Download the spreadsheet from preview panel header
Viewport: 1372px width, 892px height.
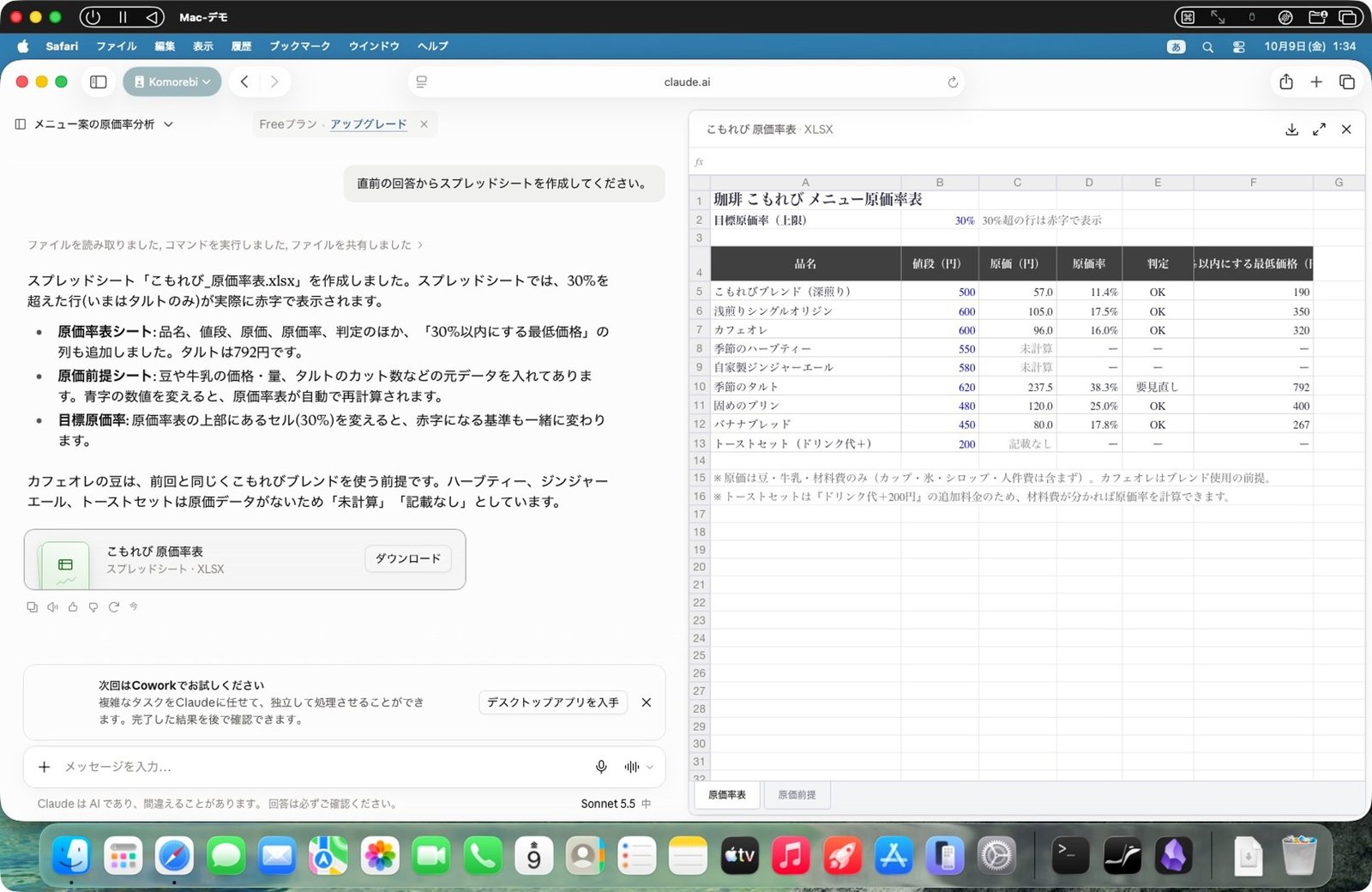pyautogui.click(x=1291, y=130)
